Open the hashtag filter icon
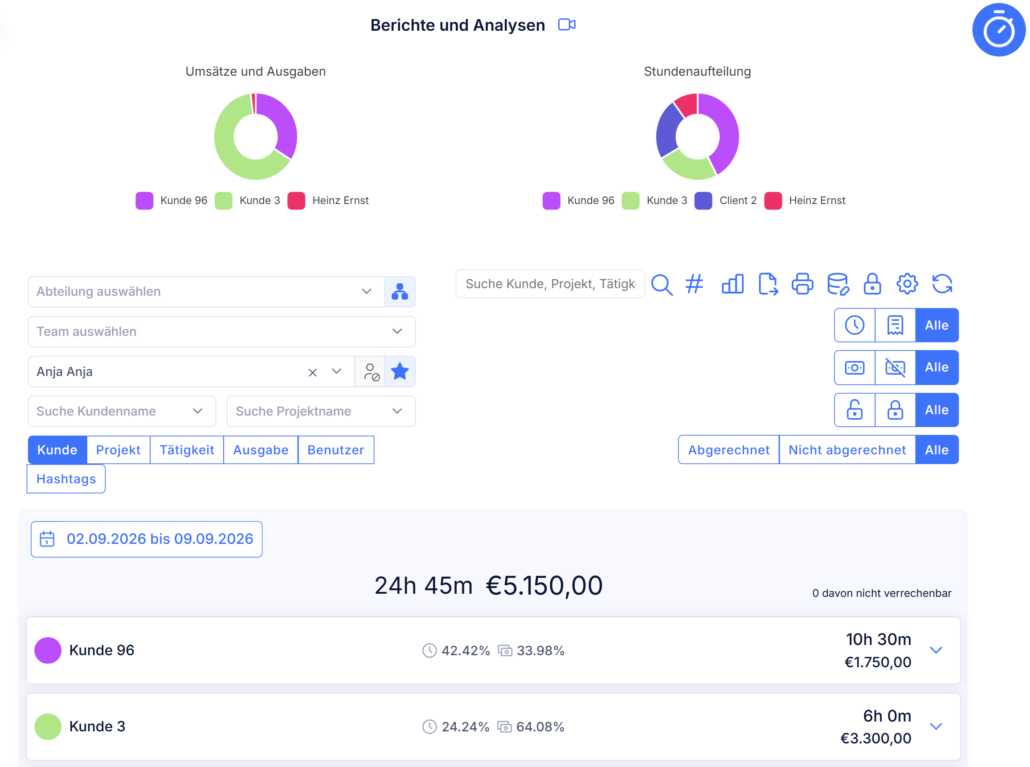 [x=694, y=284]
